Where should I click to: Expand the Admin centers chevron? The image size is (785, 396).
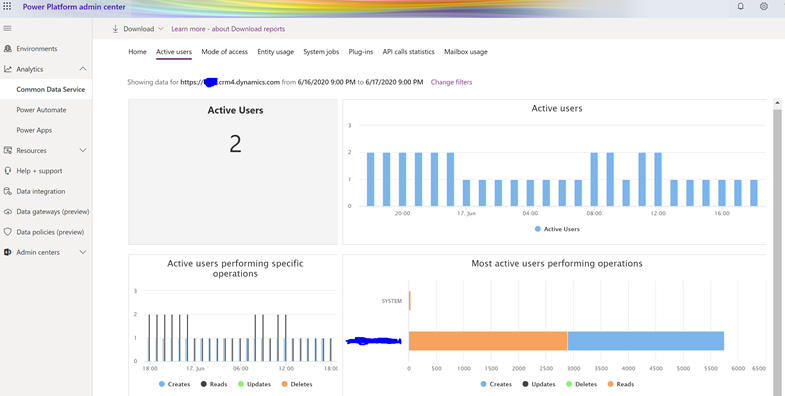[83, 252]
